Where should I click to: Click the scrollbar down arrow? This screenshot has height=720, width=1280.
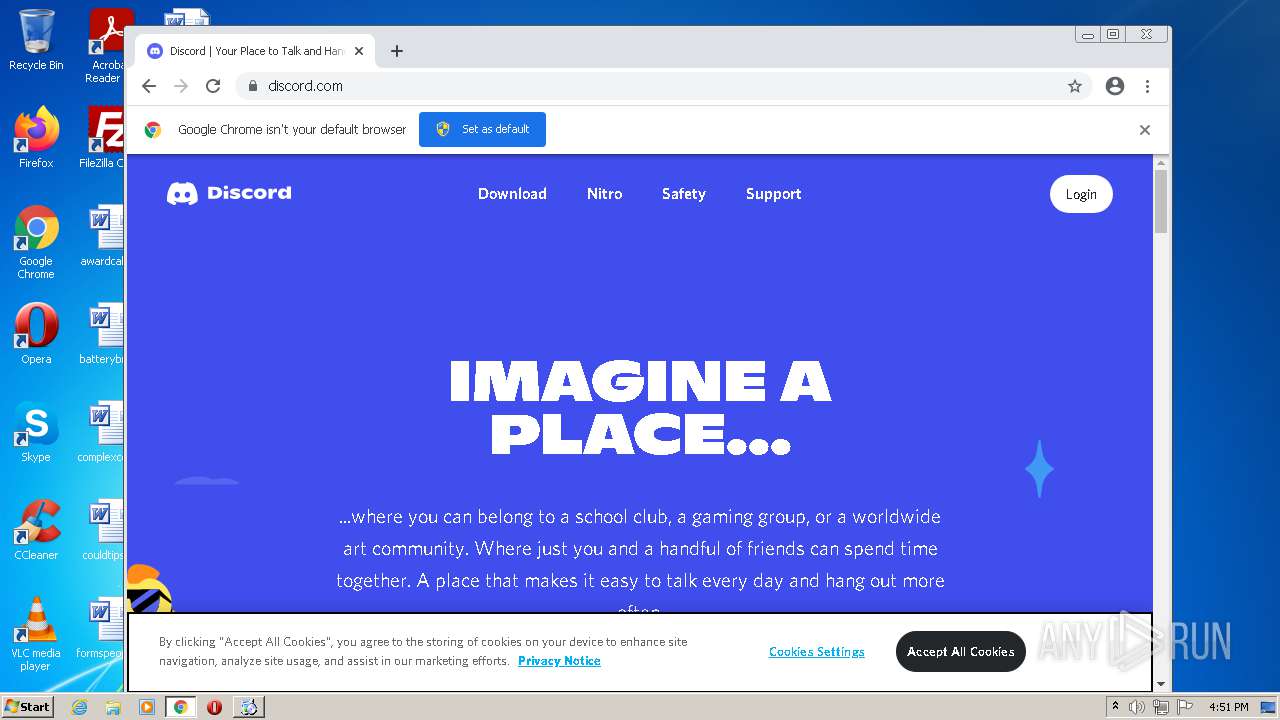pyautogui.click(x=1161, y=685)
